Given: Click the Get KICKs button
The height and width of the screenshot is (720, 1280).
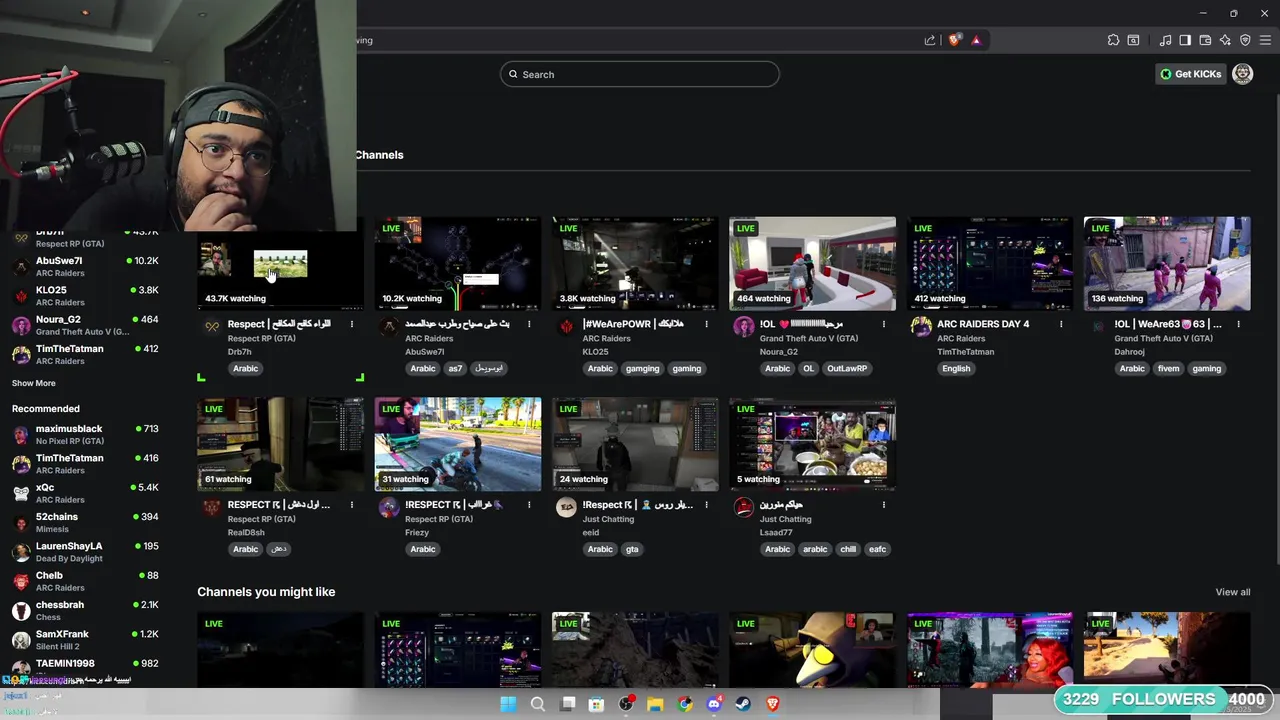Looking at the screenshot, I should point(1190,74).
